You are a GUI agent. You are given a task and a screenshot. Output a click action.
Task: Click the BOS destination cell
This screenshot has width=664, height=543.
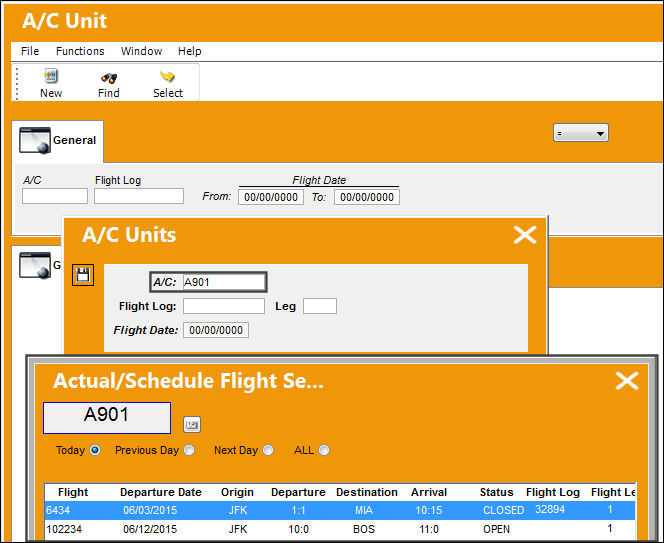pos(364,529)
